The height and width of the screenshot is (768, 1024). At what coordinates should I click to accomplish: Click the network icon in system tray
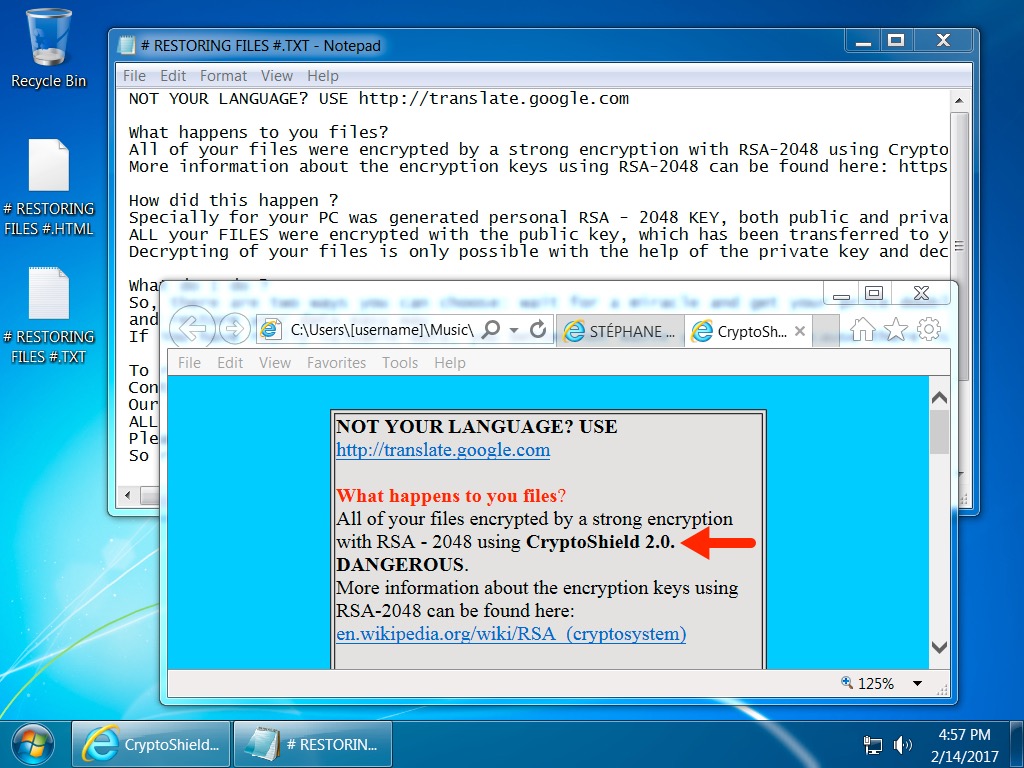[x=872, y=744]
